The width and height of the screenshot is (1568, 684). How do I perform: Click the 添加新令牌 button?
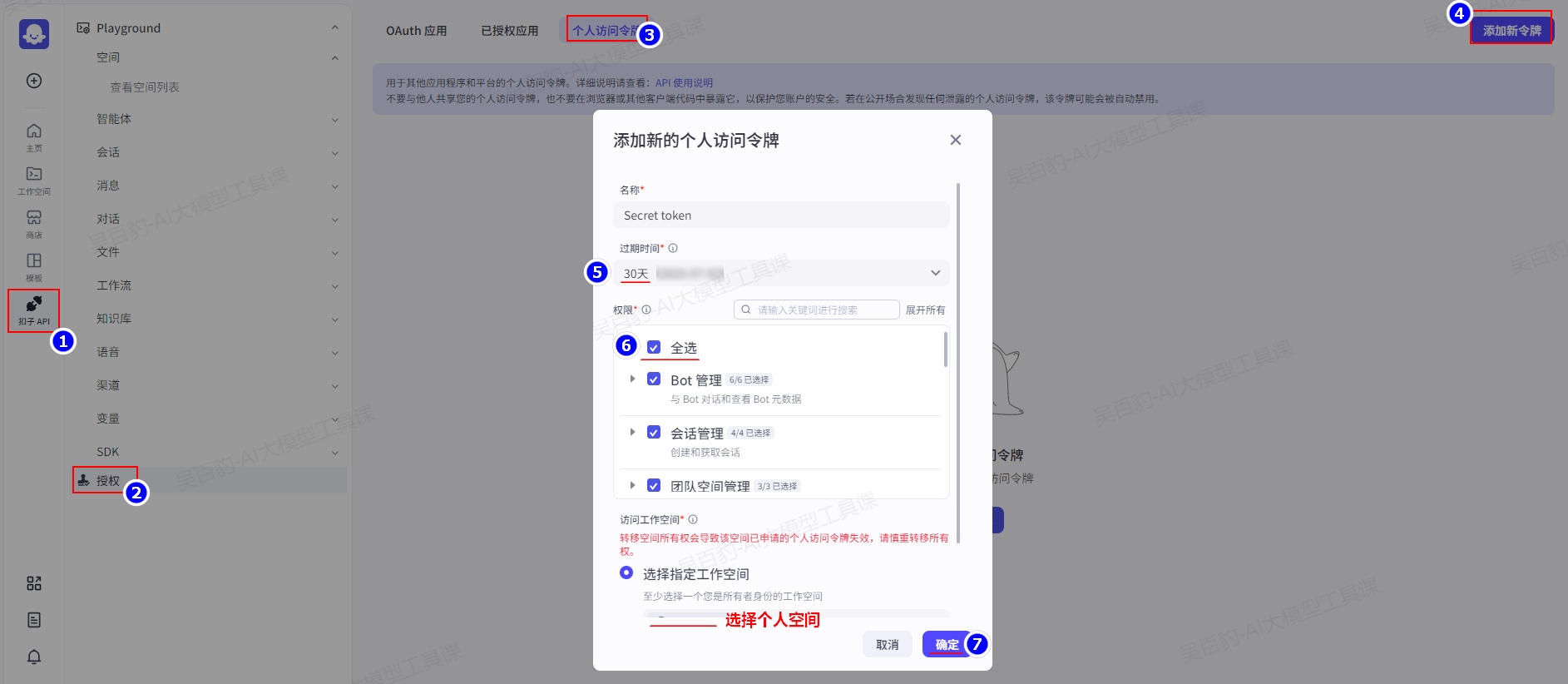click(1511, 31)
